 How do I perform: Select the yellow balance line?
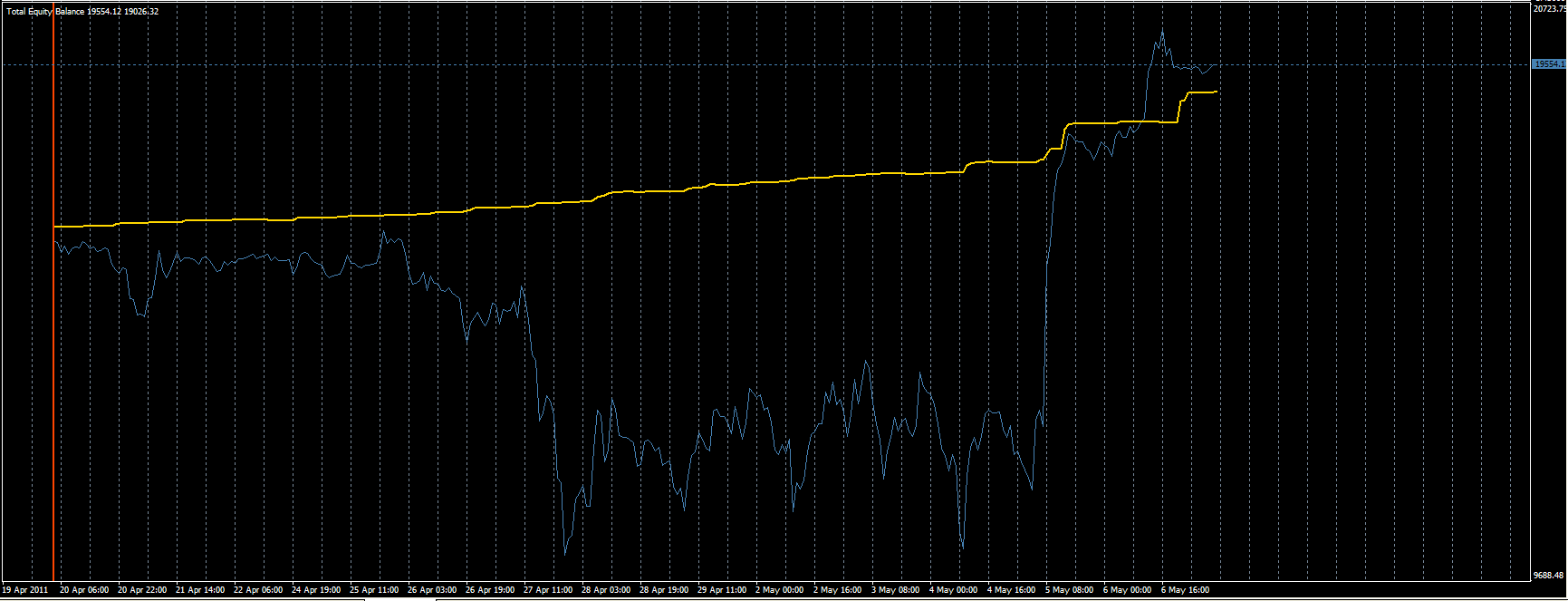coord(634,192)
